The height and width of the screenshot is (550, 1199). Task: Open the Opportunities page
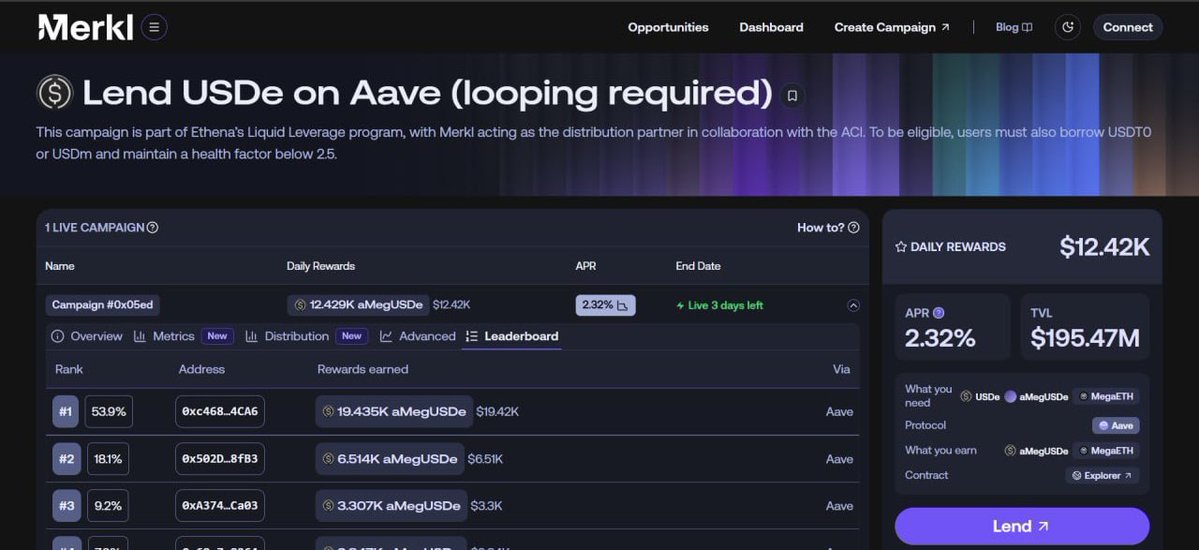tap(668, 28)
